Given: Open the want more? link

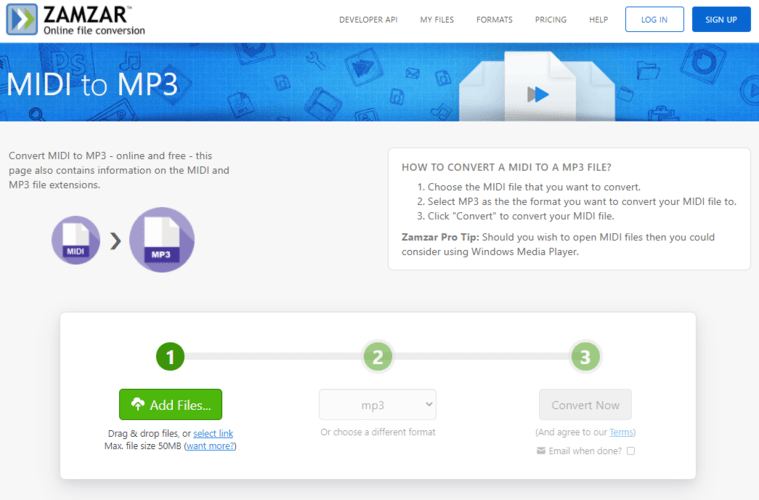Looking at the screenshot, I should 210,446.
